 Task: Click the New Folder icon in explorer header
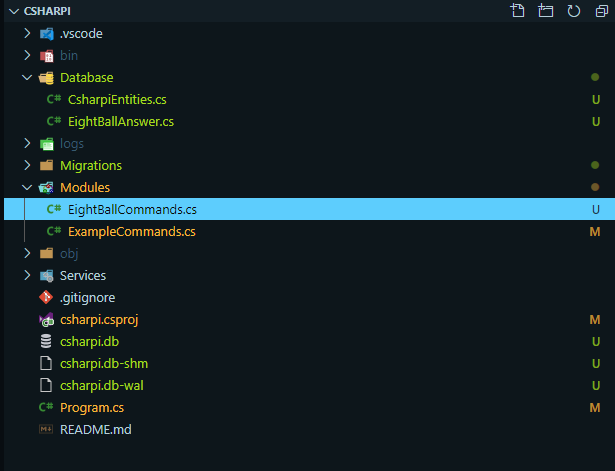point(545,11)
